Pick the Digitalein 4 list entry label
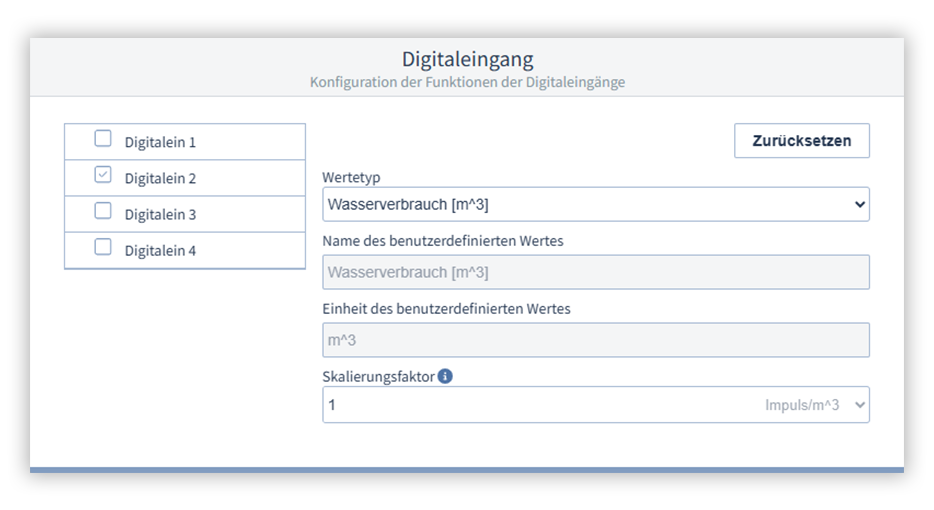 [160, 251]
